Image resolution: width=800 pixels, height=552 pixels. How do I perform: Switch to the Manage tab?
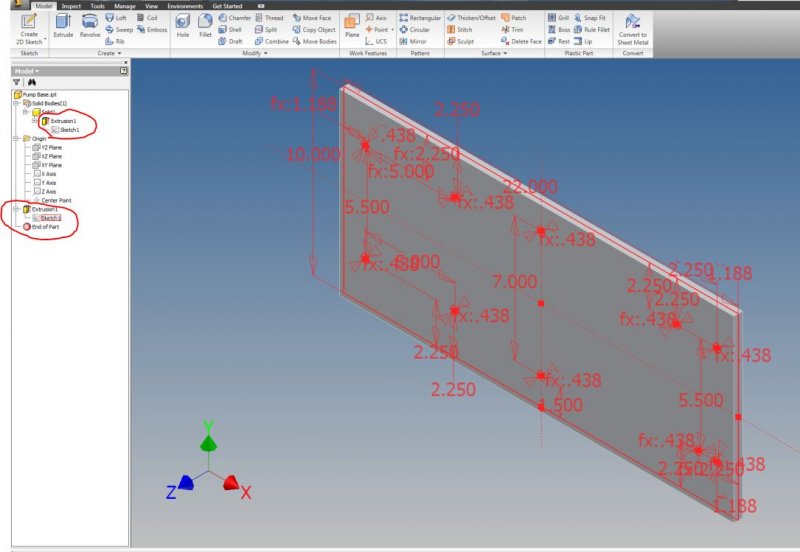pos(124,6)
